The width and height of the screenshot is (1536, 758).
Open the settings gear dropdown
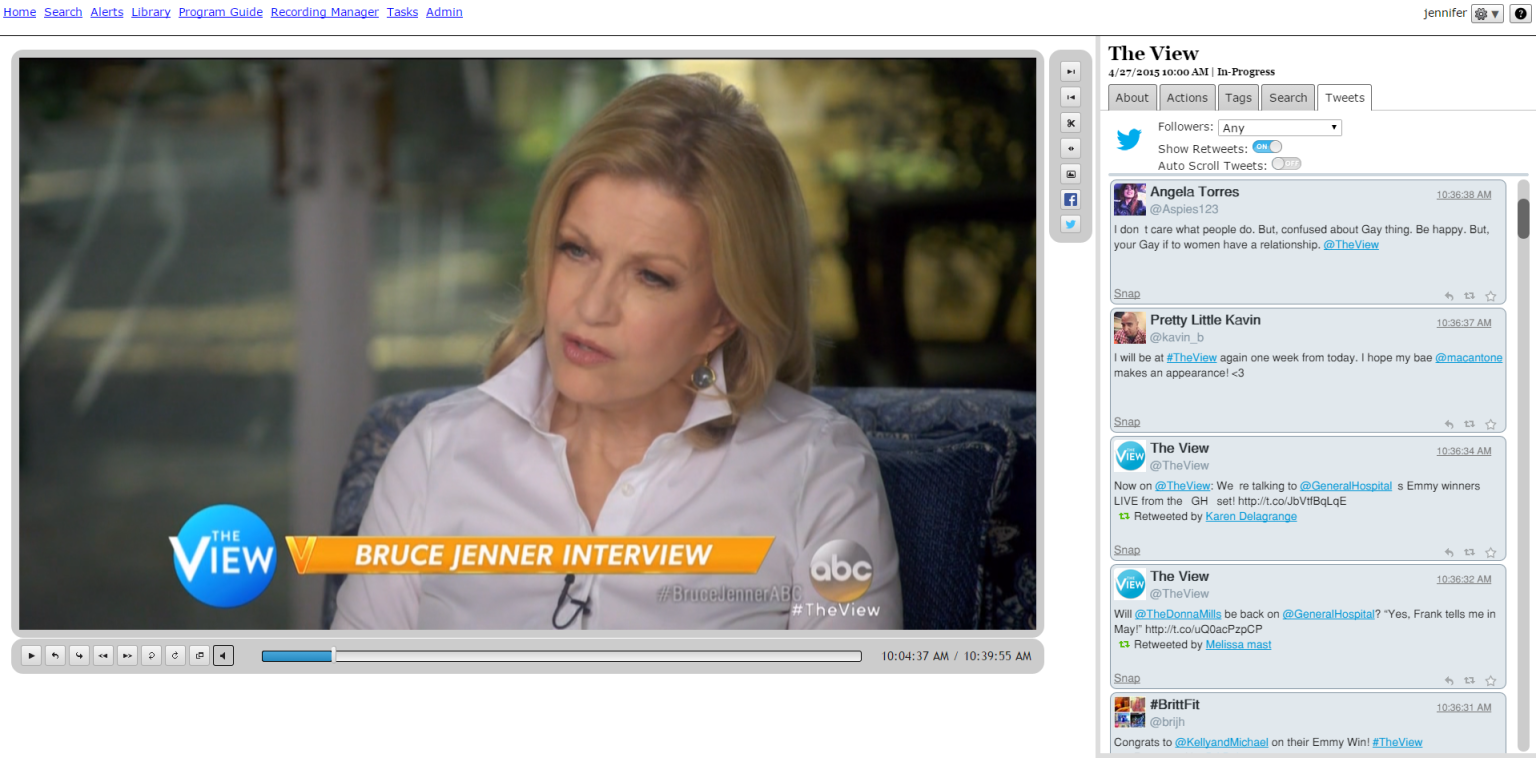(1486, 13)
